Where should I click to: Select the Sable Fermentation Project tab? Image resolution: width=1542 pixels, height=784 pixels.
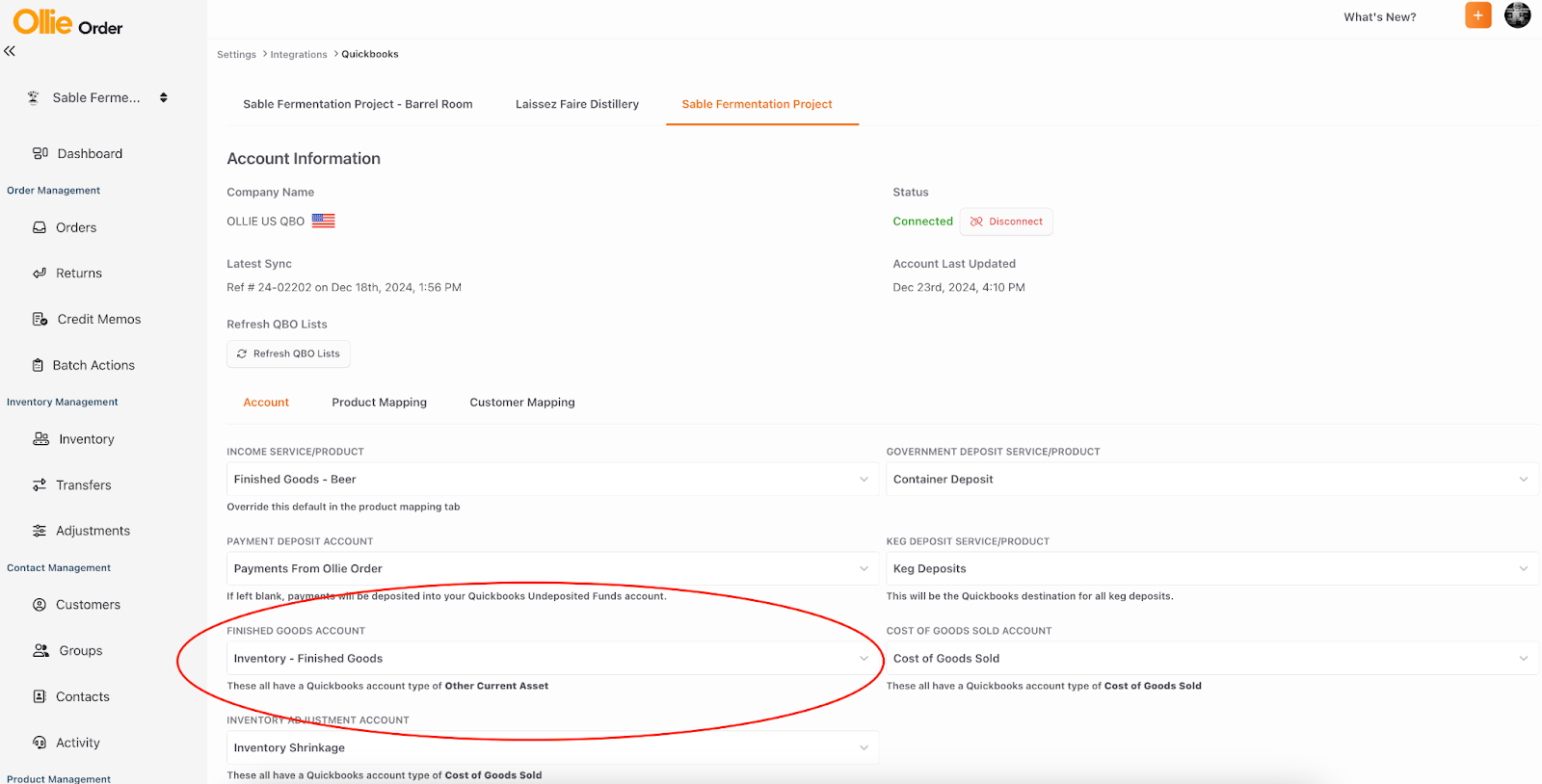[758, 104]
